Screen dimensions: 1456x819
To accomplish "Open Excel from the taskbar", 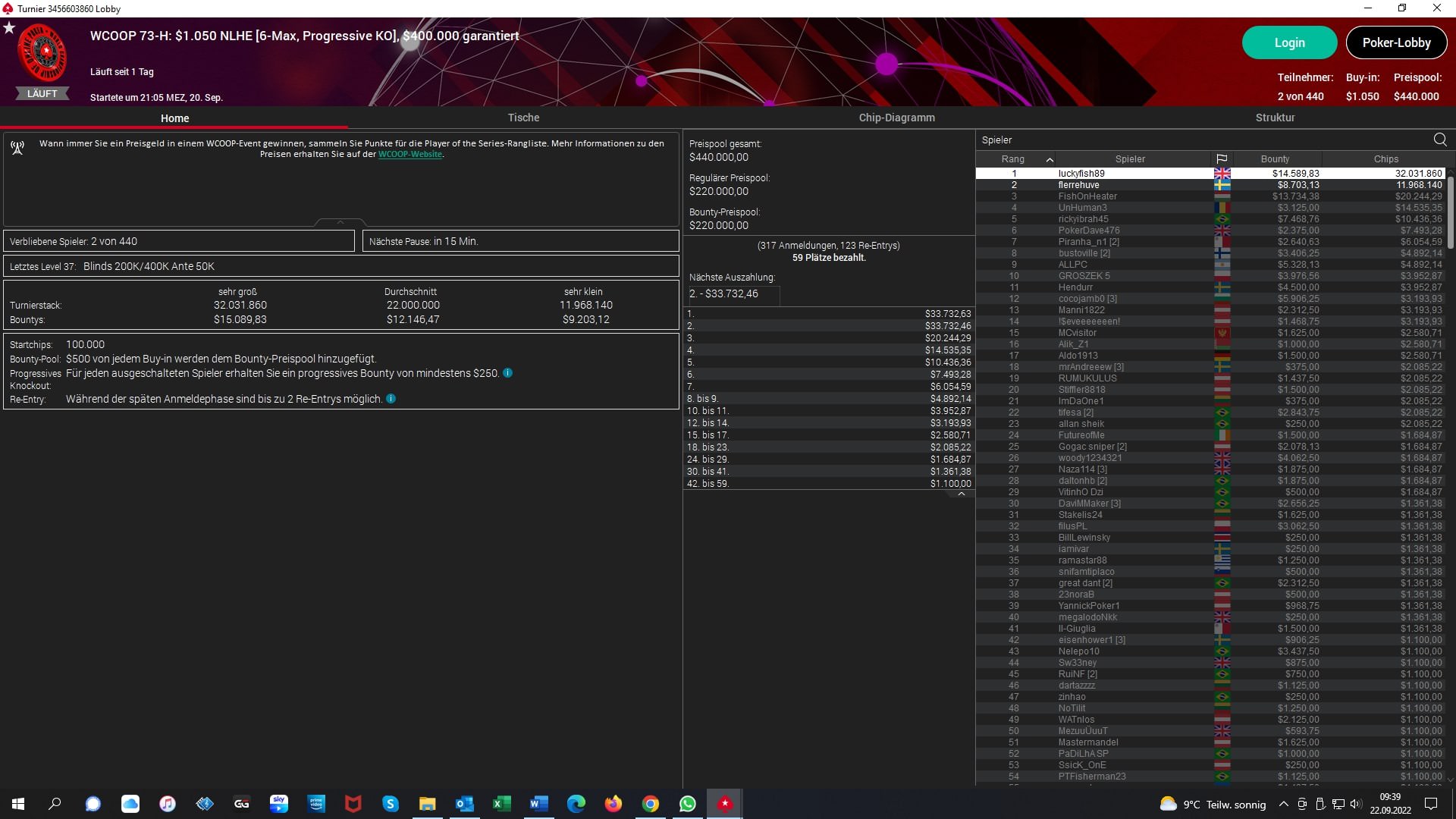I will point(502,804).
